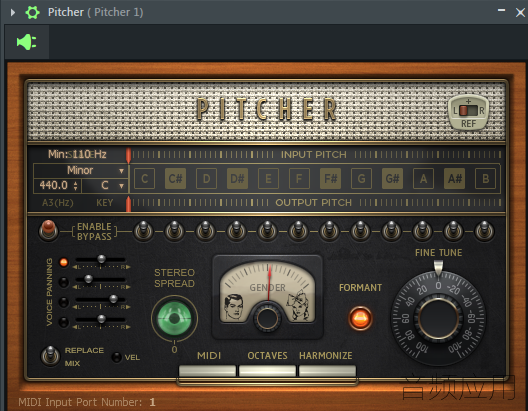The width and height of the screenshot is (528, 411).
Task: Open the C key dropdown
Action: [105, 185]
